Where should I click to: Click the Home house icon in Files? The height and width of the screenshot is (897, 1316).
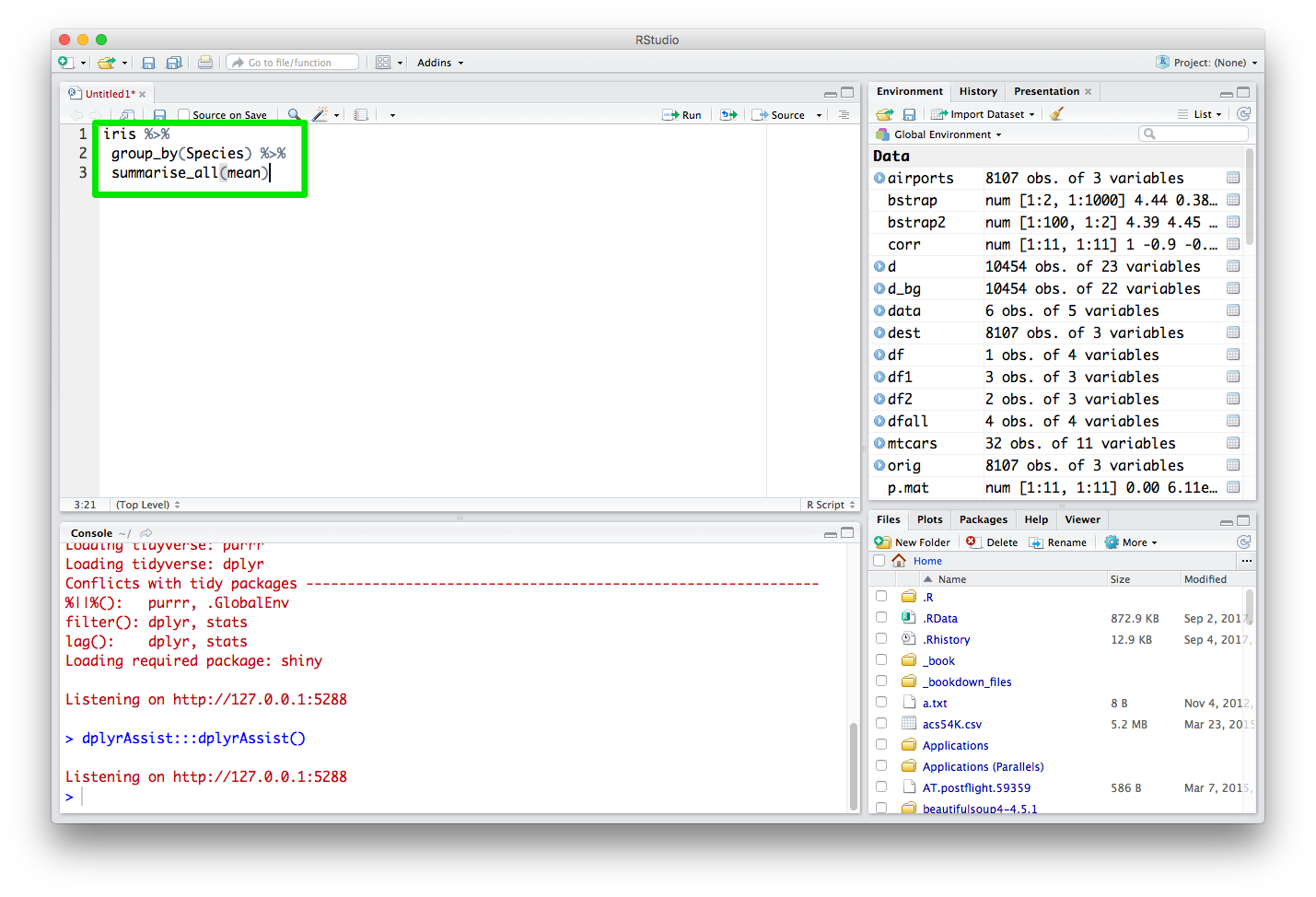pos(899,561)
